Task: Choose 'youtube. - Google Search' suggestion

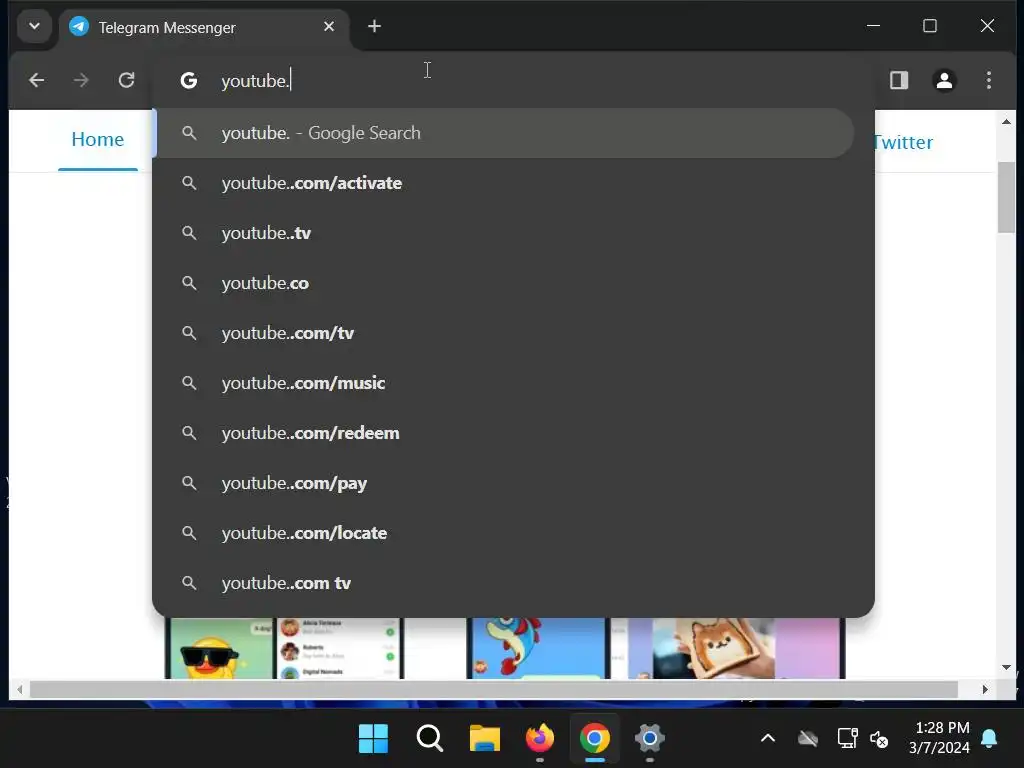Action: (504, 133)
